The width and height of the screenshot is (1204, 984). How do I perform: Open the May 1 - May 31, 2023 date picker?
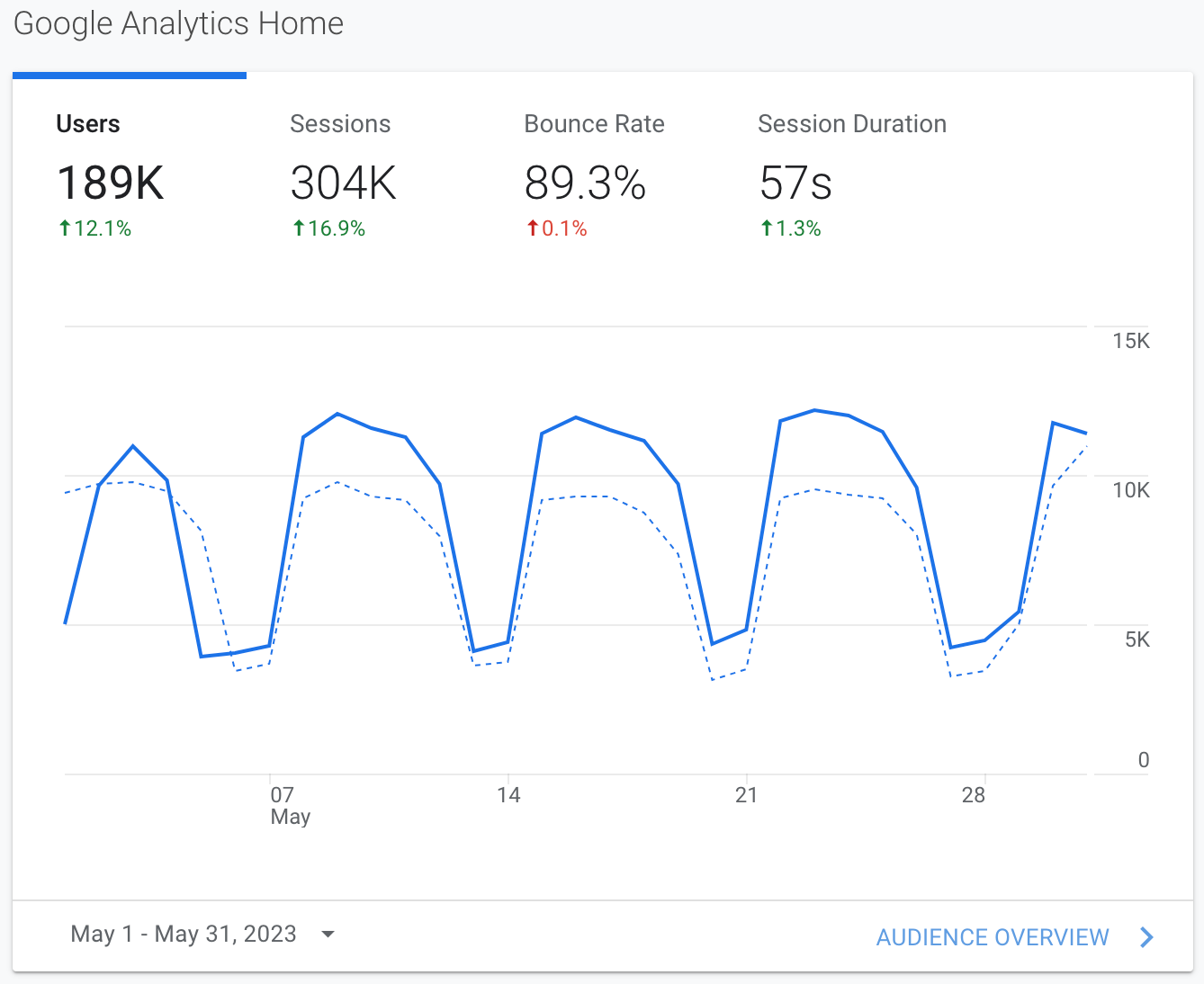click(x=184, y=935)
